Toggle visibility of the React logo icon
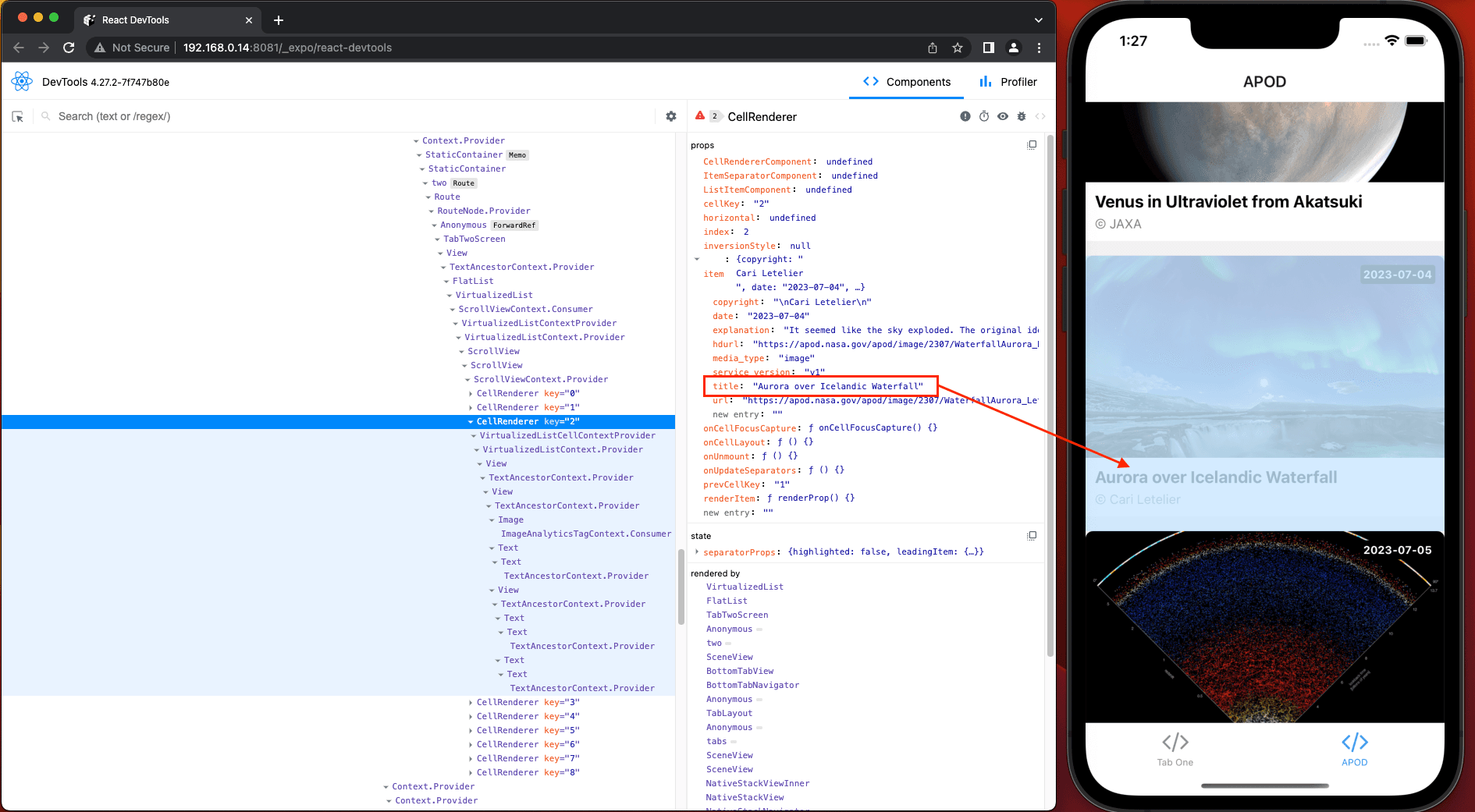This screenshot has height=812, width=1475. tap(22, 81)
